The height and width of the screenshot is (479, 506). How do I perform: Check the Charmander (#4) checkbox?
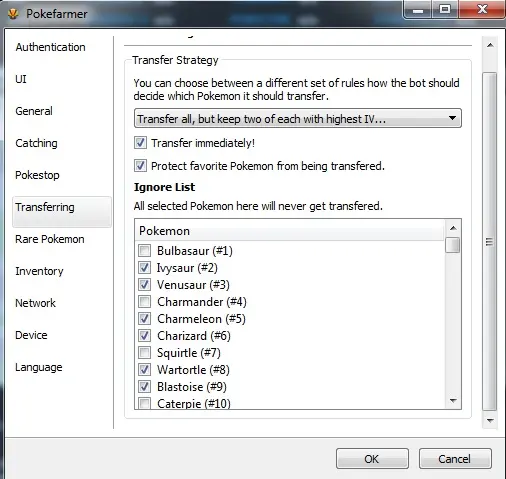point(144,301)
